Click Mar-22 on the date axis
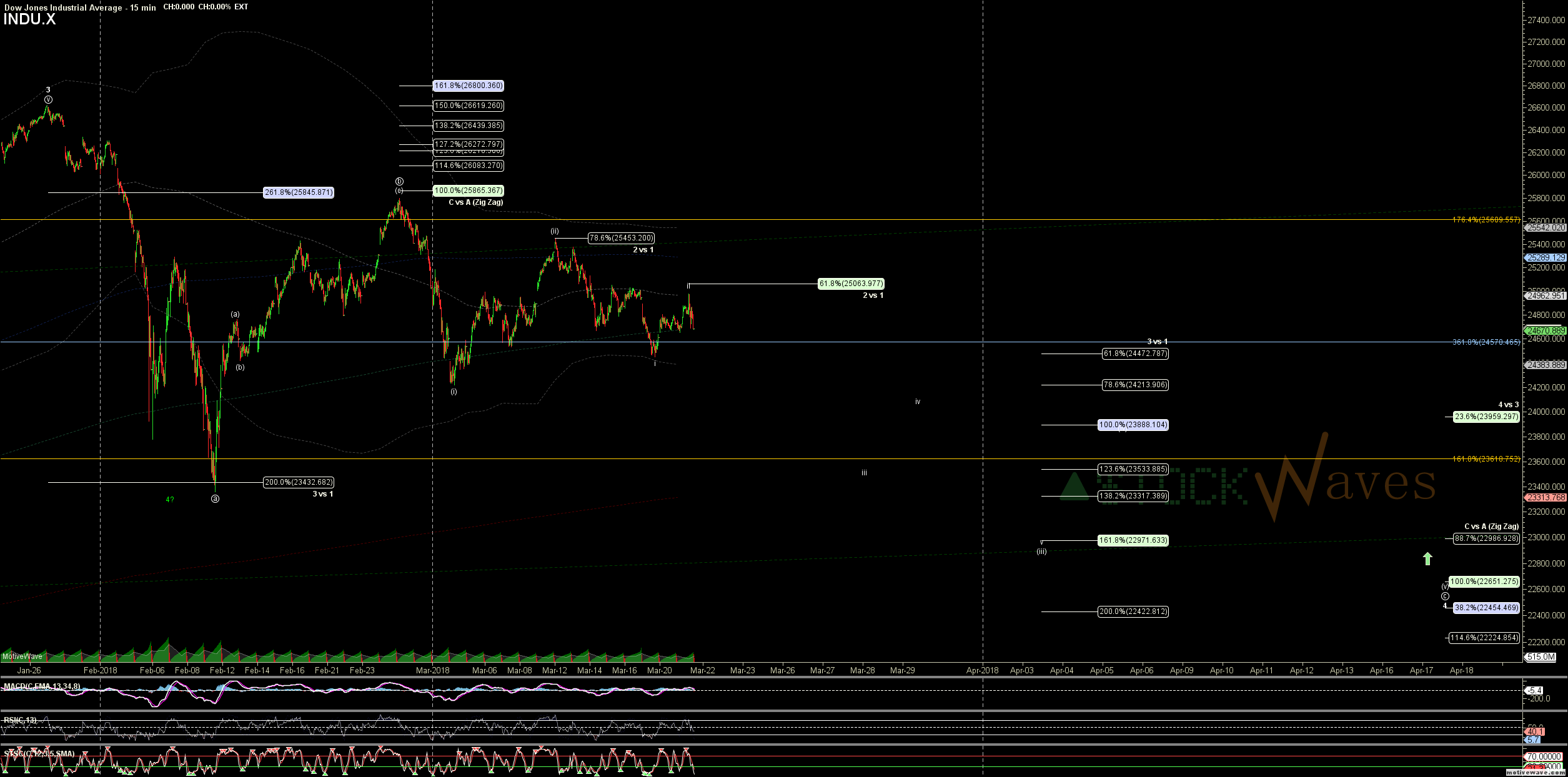Viewport: 1568px width, 777px height. 703,670
